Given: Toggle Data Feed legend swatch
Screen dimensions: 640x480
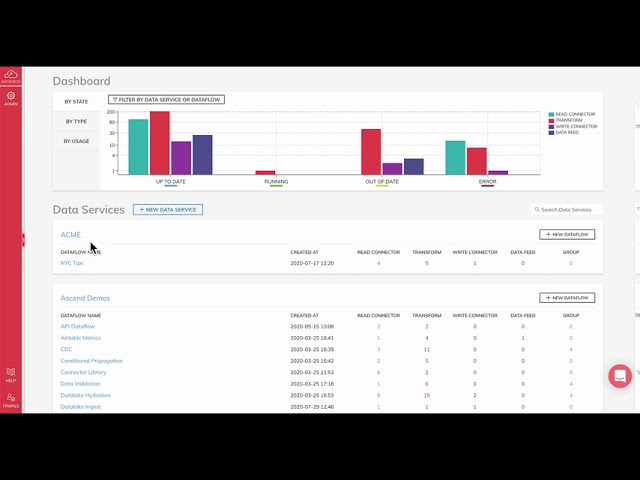Looking at the screenshot, I should point(551,133).
